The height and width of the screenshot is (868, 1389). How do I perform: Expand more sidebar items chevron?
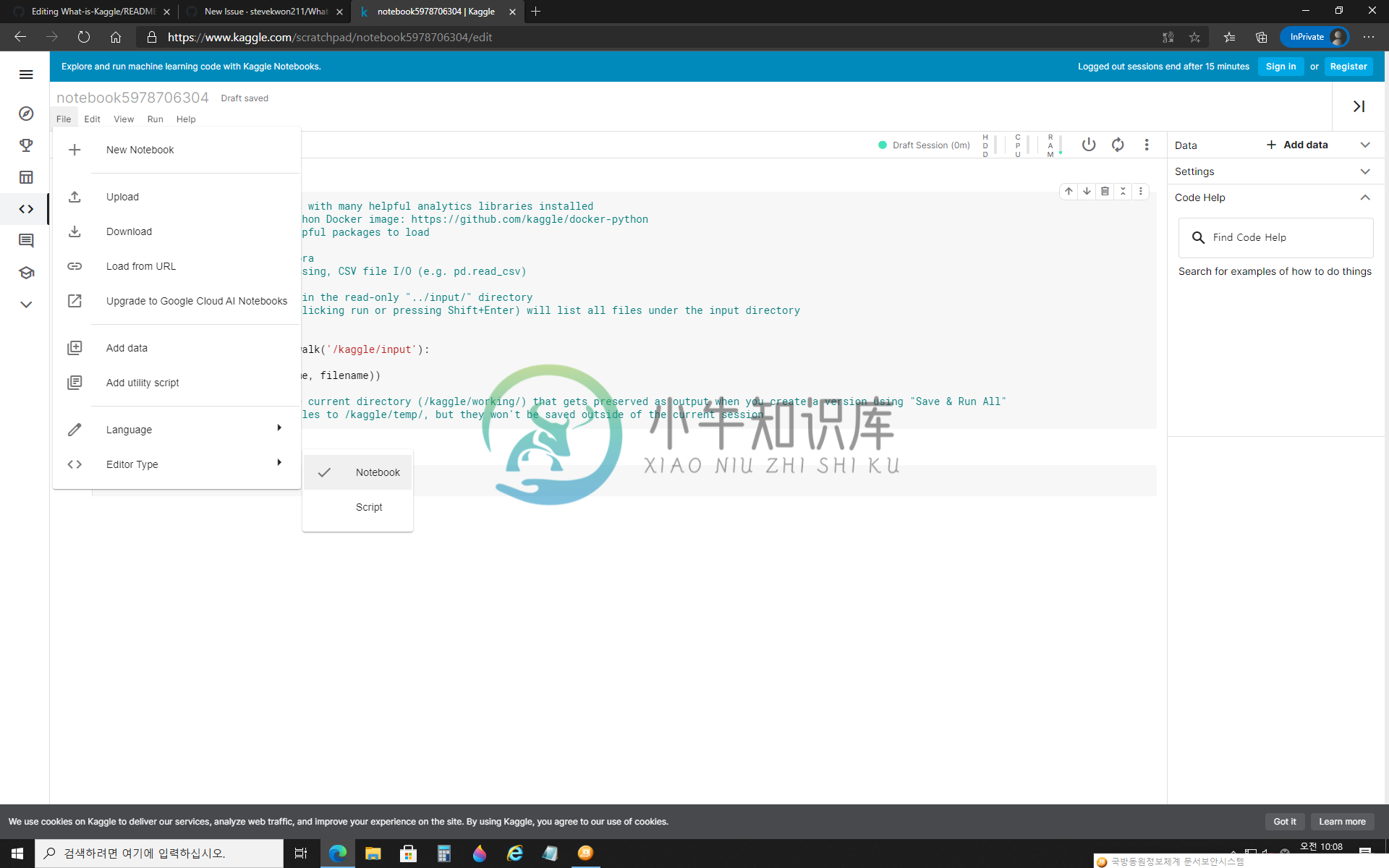coord(26,305)
